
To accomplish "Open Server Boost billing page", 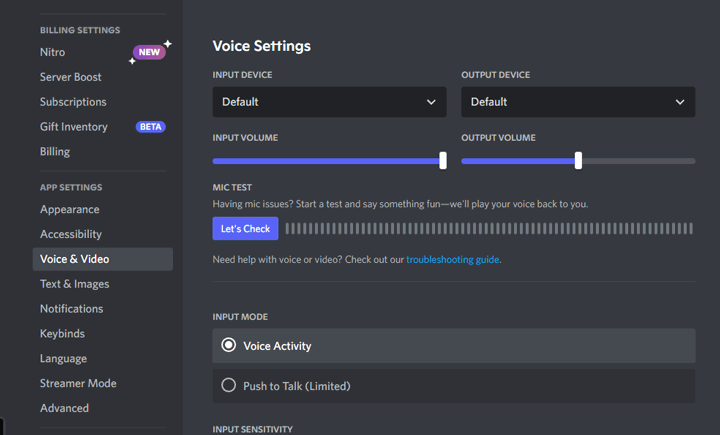I will click(71, 77).
